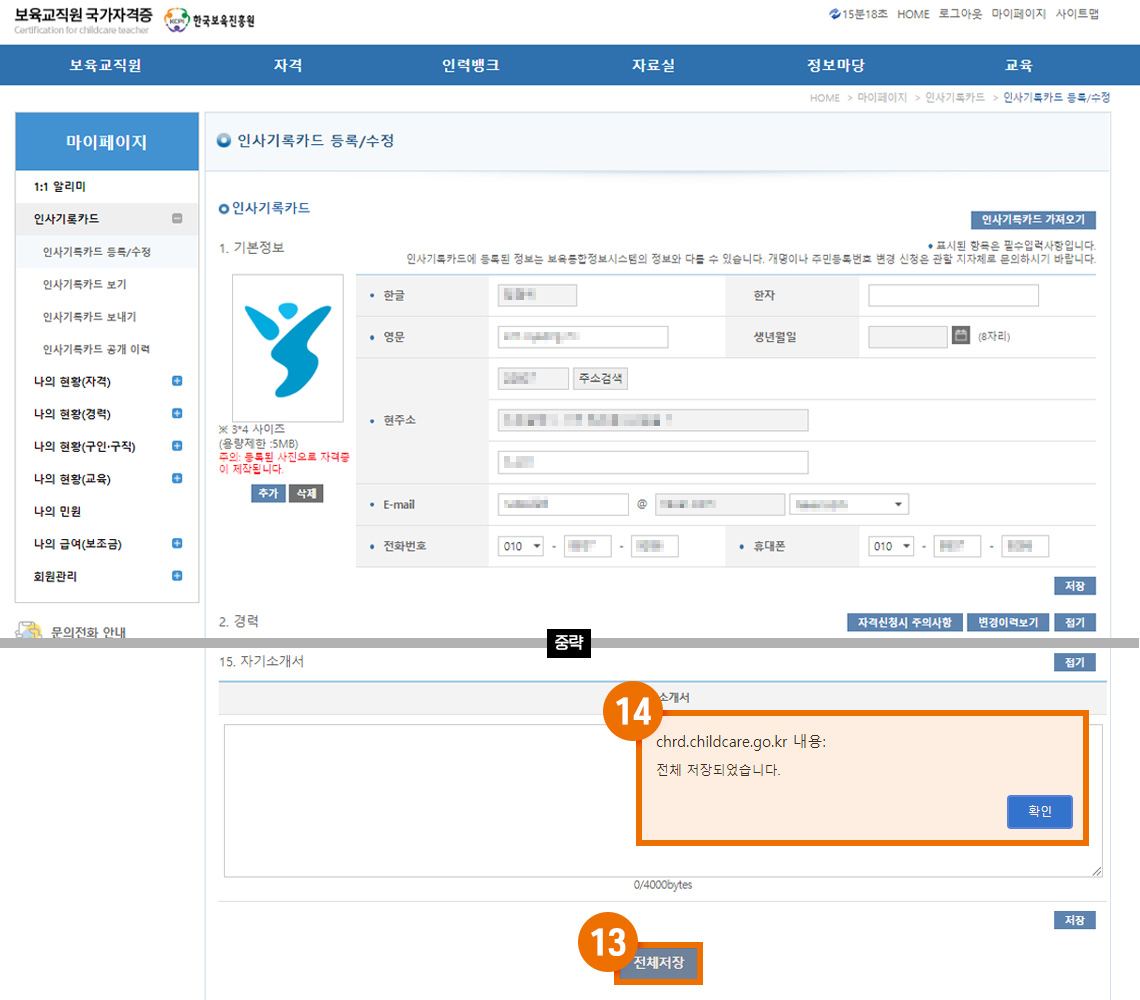Click the 인사기록카드 가져오기 button
Image resolution: width=1140 pixels, height=1000 pixels.
(1033, 220)
